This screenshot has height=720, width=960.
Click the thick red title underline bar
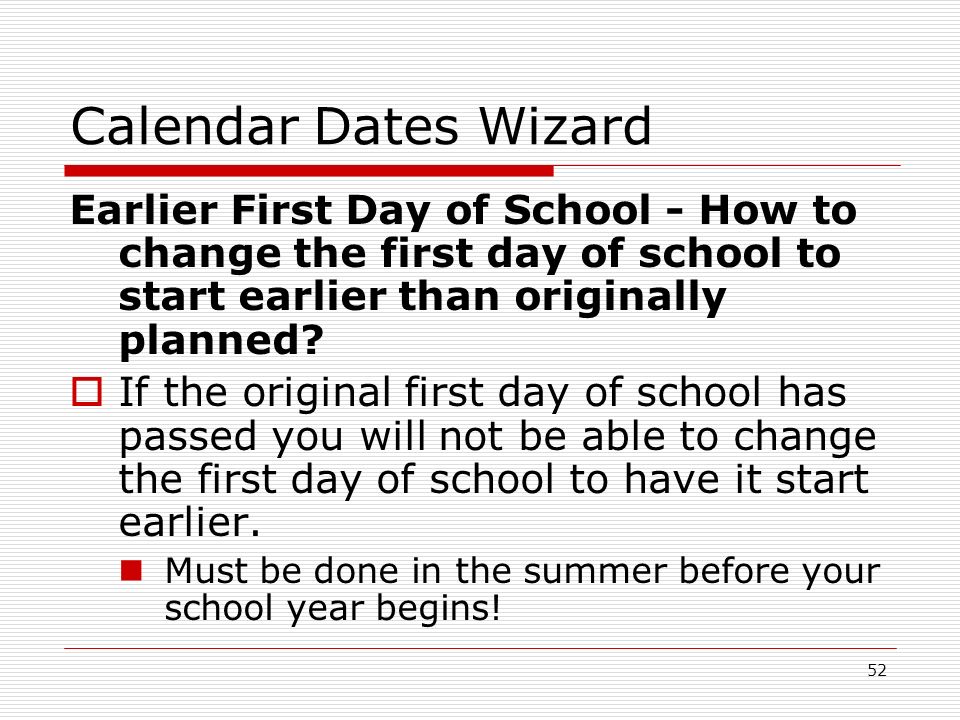[309, 171]
